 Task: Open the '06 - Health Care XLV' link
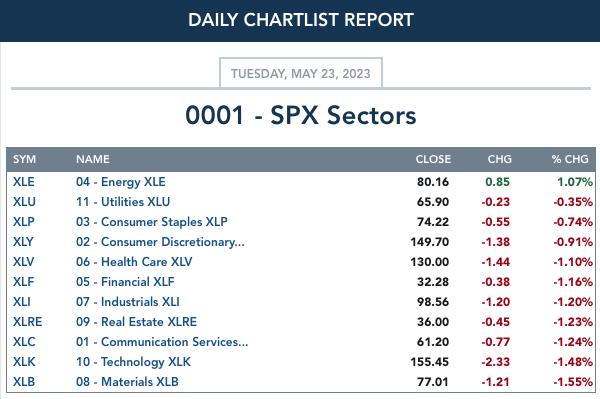(134, 262)
